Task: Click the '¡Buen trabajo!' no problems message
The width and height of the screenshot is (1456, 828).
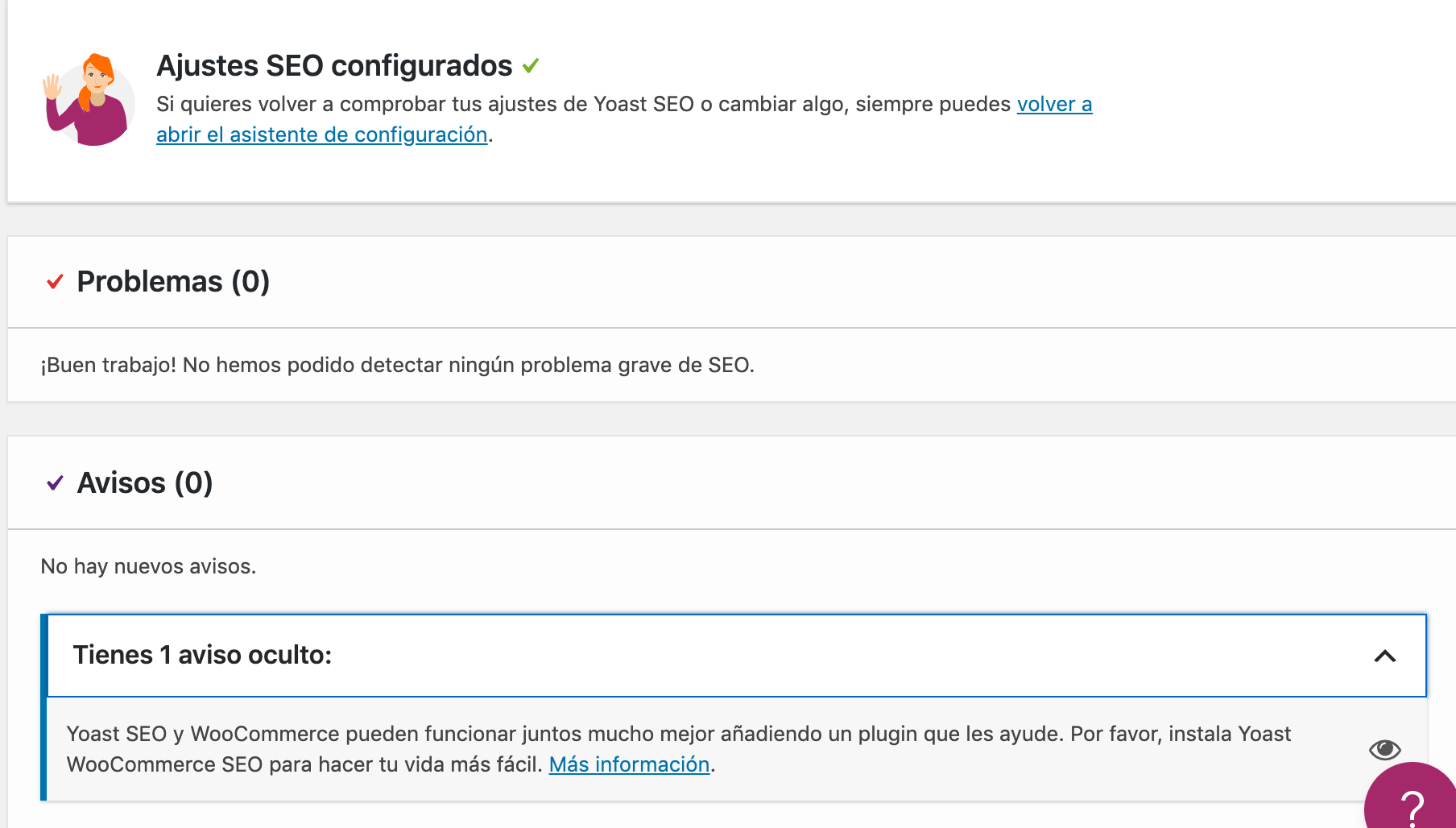Action: click(x=397, y=365)
